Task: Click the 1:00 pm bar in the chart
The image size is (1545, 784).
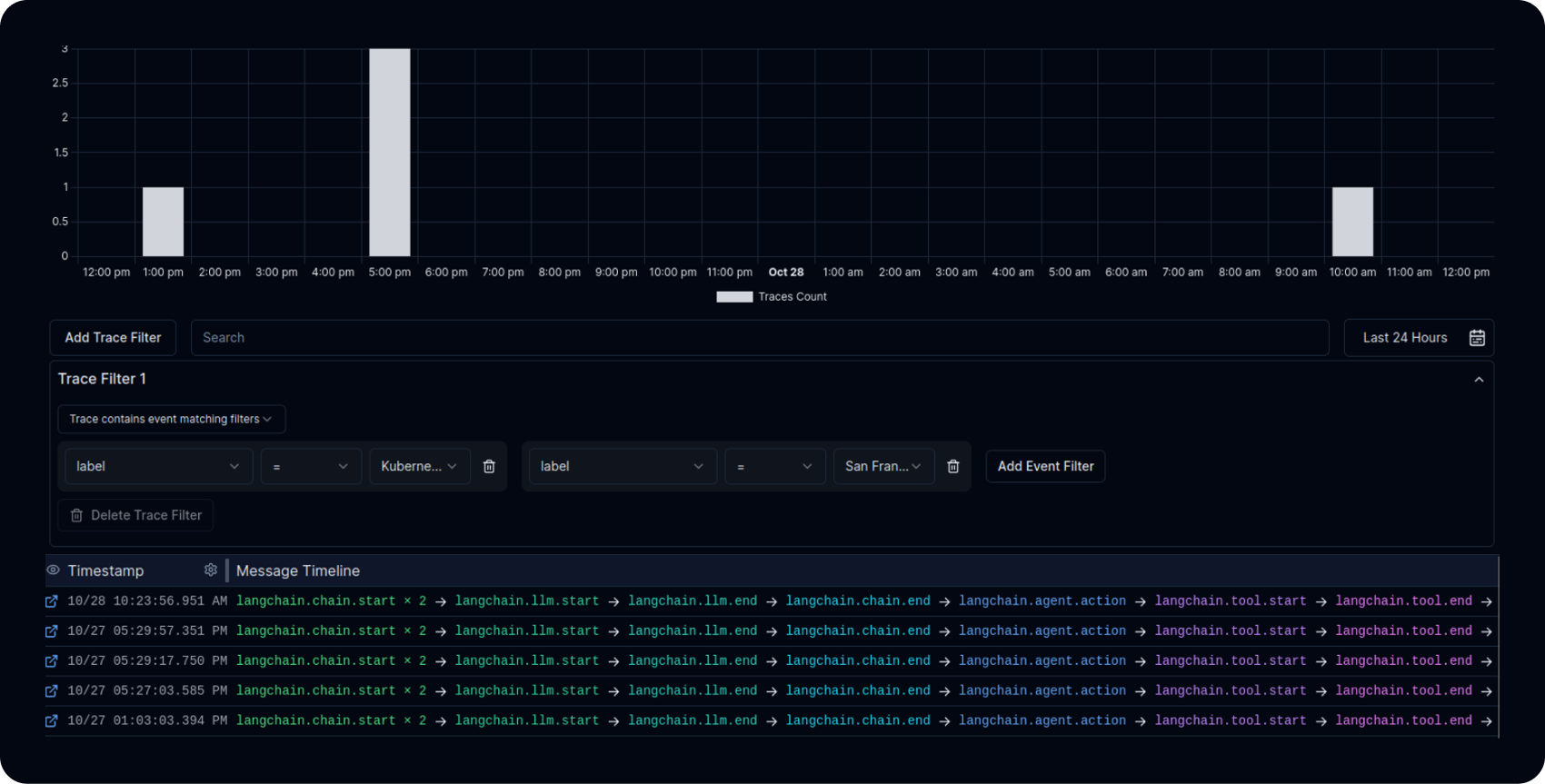Action: [164, 222]
